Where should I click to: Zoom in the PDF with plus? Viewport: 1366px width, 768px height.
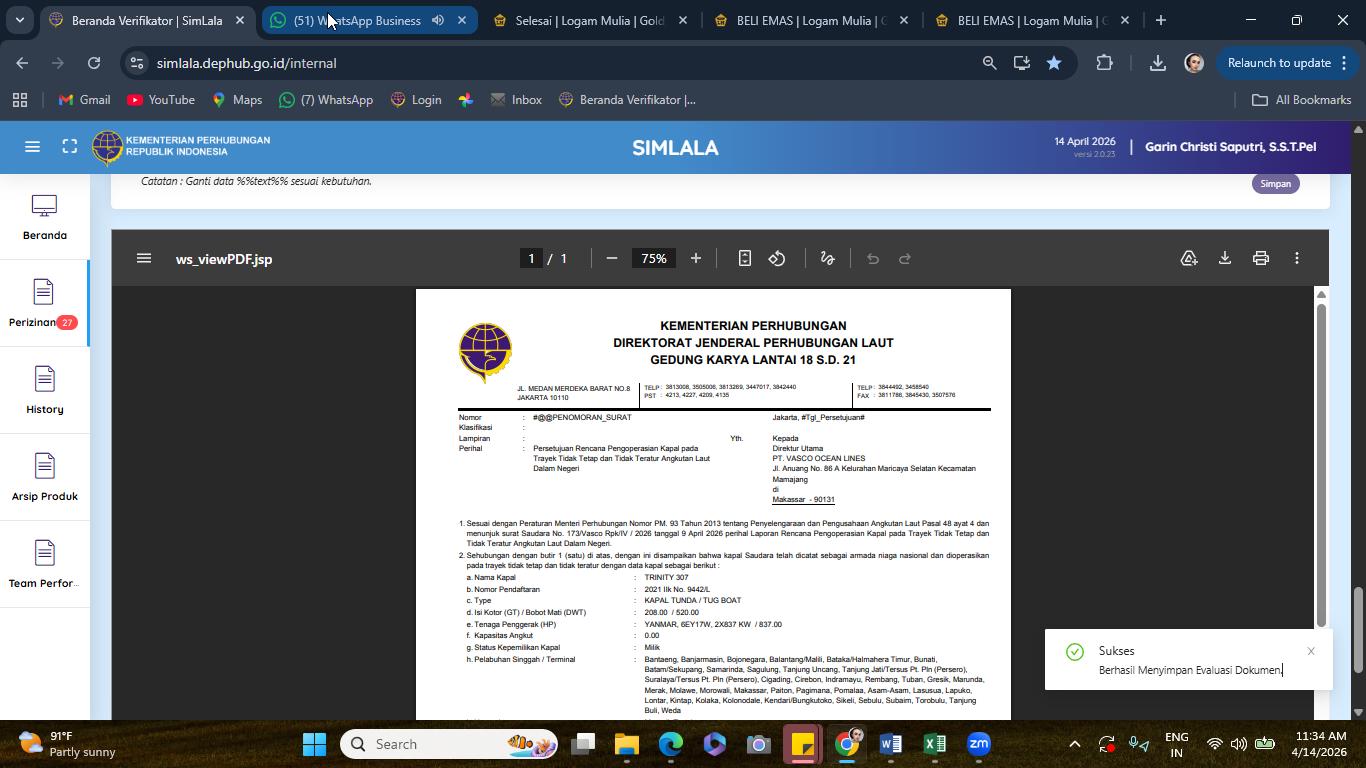point(696,258)
